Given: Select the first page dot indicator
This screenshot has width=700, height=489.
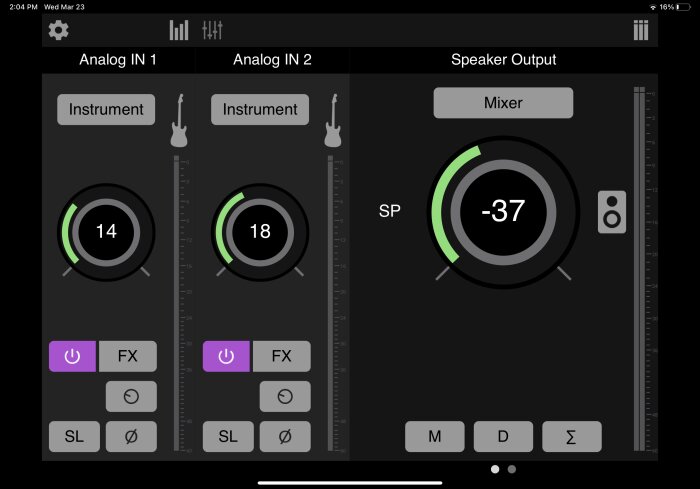Looking at the screenshot, I should point(495,469).
